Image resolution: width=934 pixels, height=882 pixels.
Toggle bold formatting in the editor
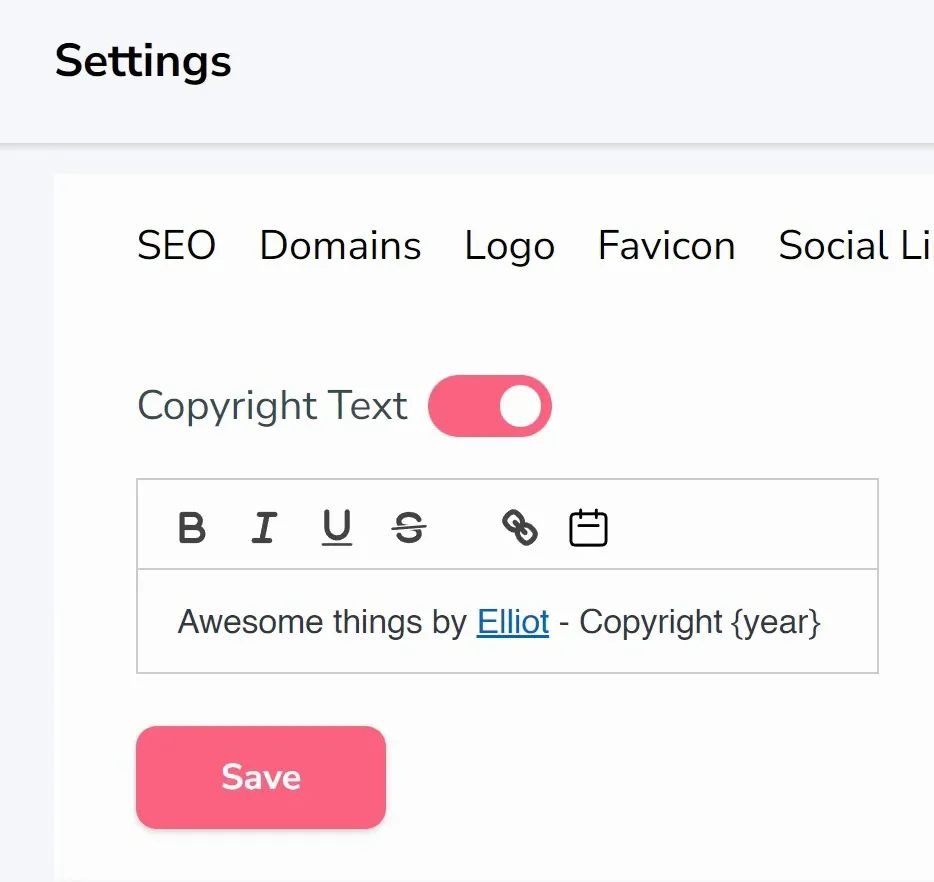(192, 527)
